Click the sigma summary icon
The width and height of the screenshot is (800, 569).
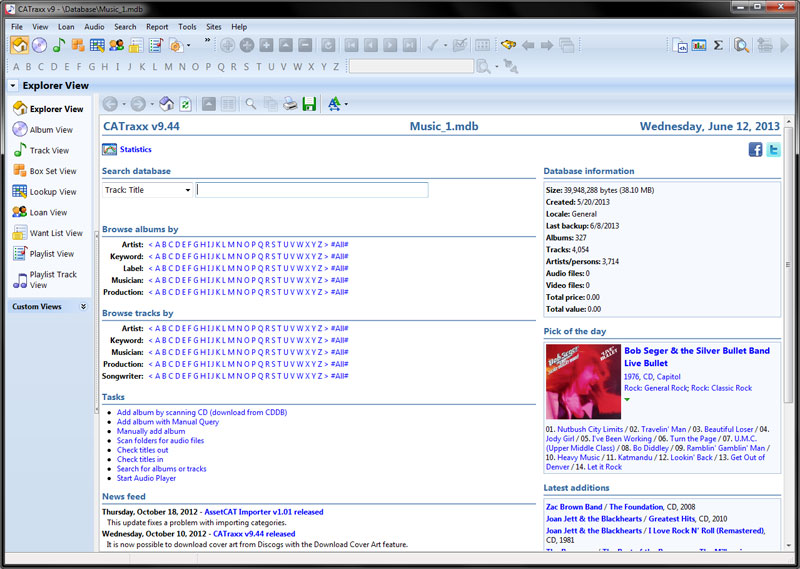pyautogui.click(x=718, y=45)
